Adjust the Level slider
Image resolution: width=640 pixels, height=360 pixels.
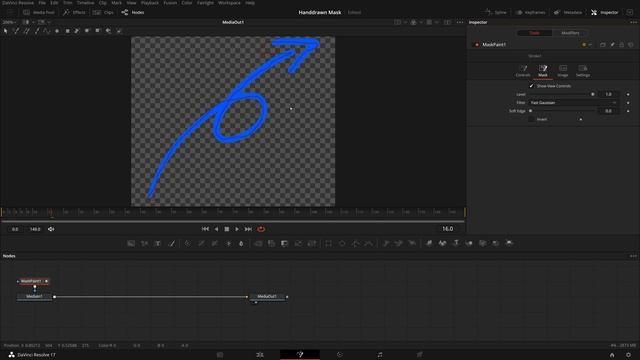(x=562, y=94)
